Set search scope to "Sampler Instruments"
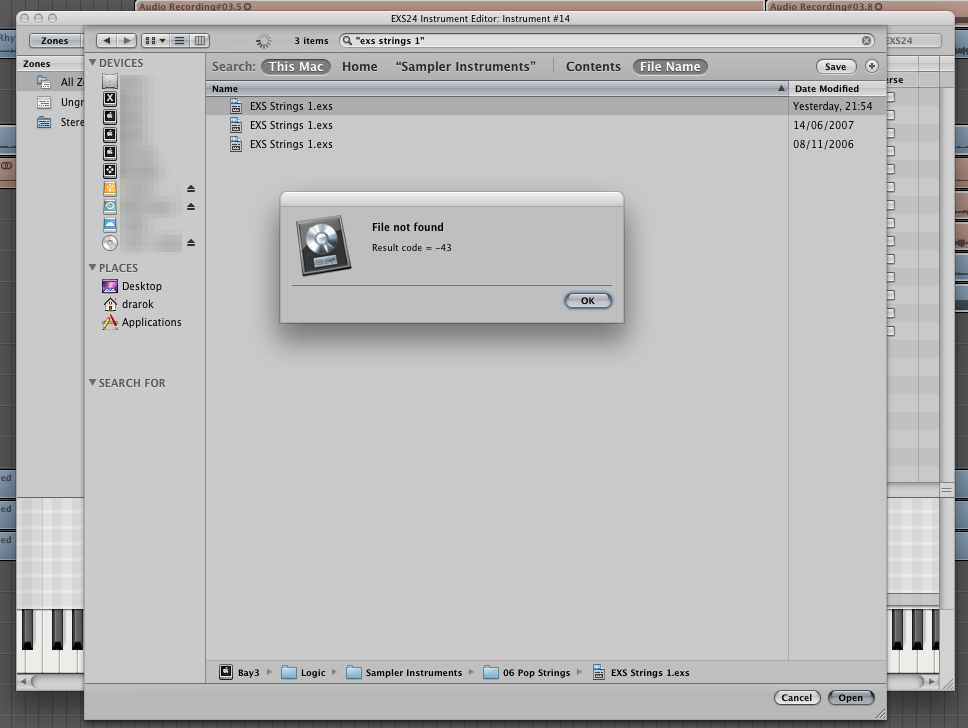 coord(465,67)
